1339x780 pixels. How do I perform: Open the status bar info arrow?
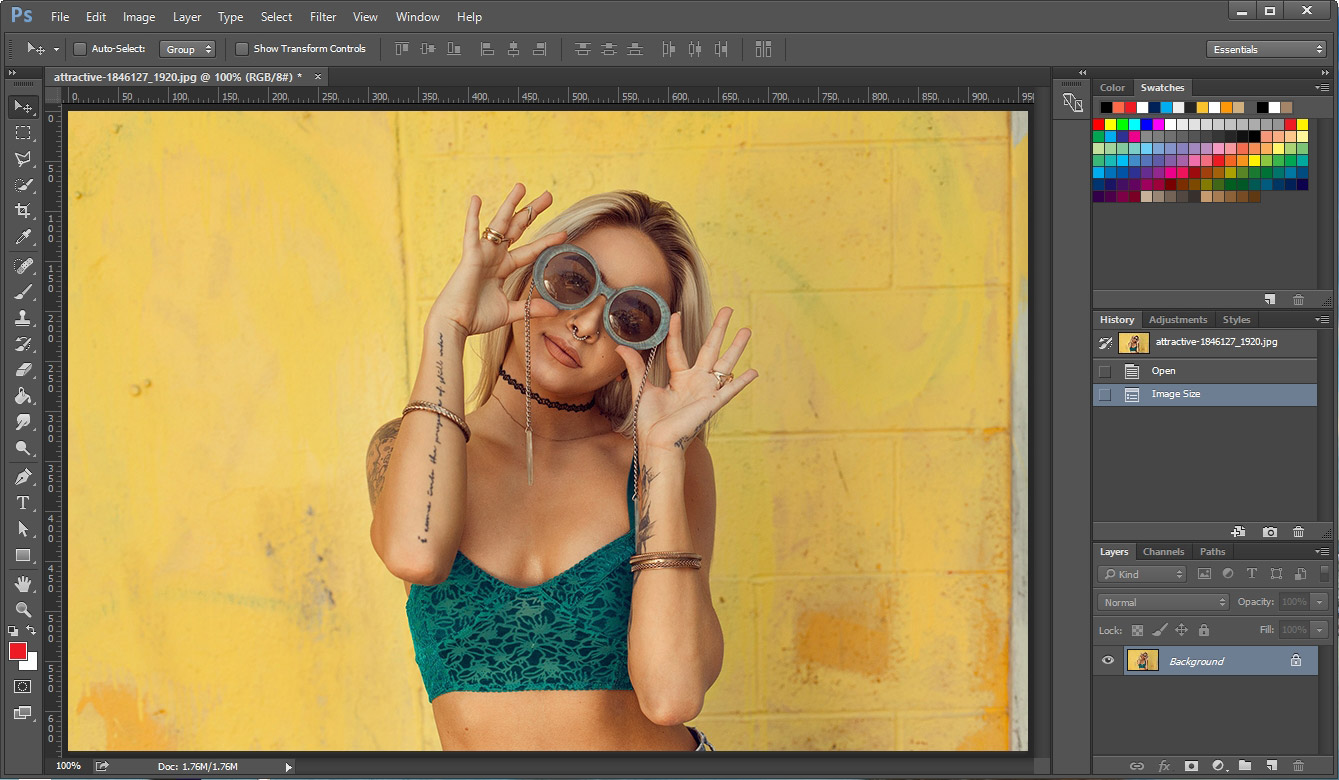(x=289, y=767)
